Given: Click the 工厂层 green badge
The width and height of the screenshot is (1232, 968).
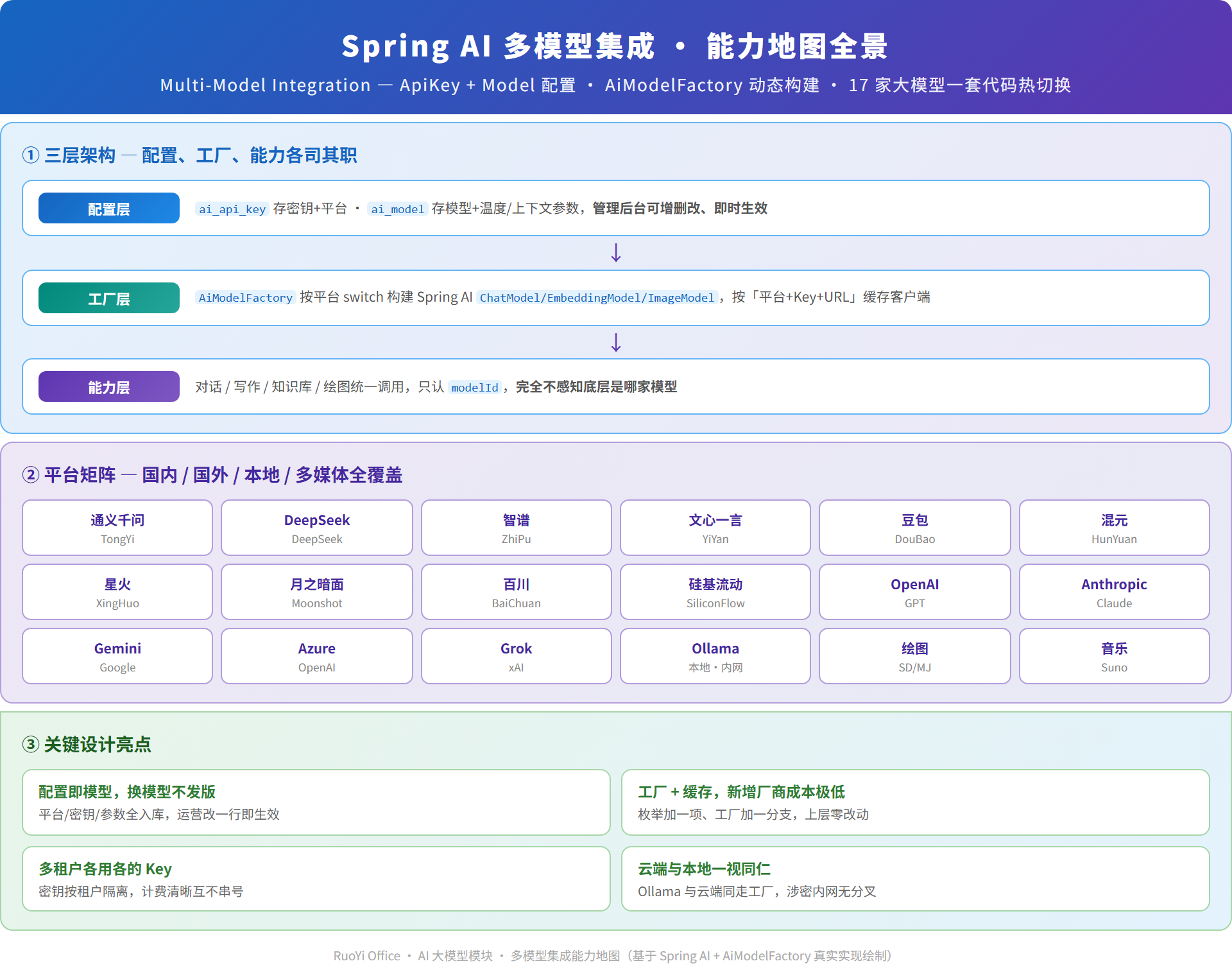Looking at the screenshot, I should coord(109,298).
